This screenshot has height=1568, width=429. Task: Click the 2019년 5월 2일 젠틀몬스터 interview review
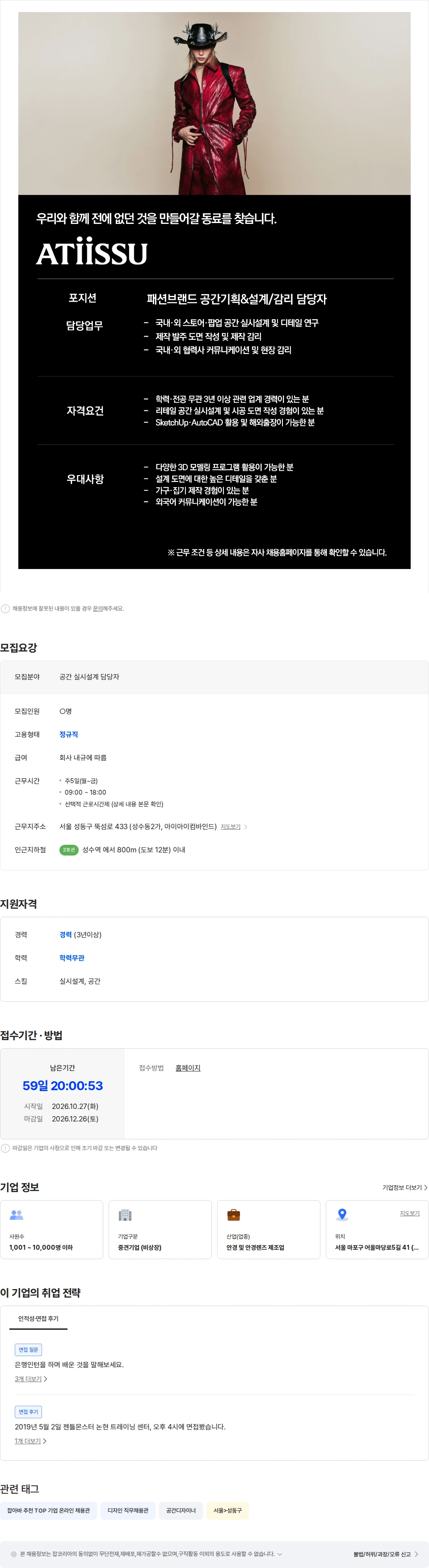coord(120,1427)
